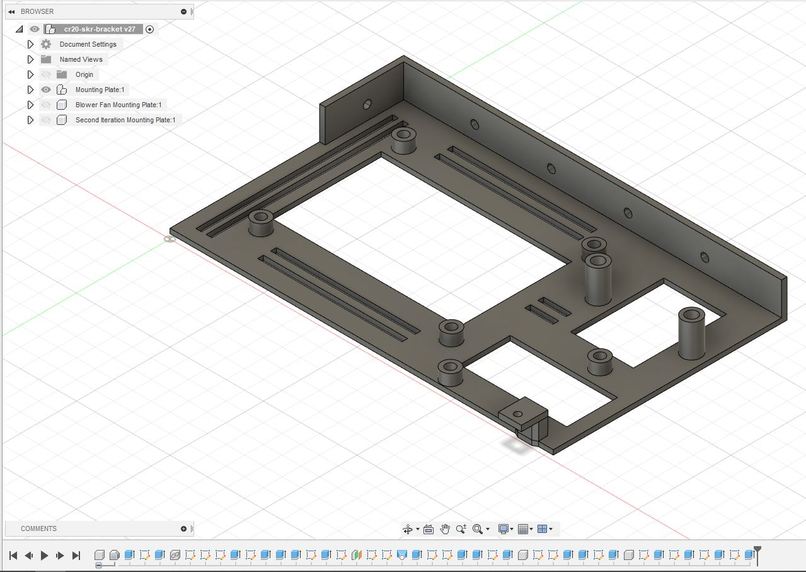Jump to timeline end

pos(76,555)
